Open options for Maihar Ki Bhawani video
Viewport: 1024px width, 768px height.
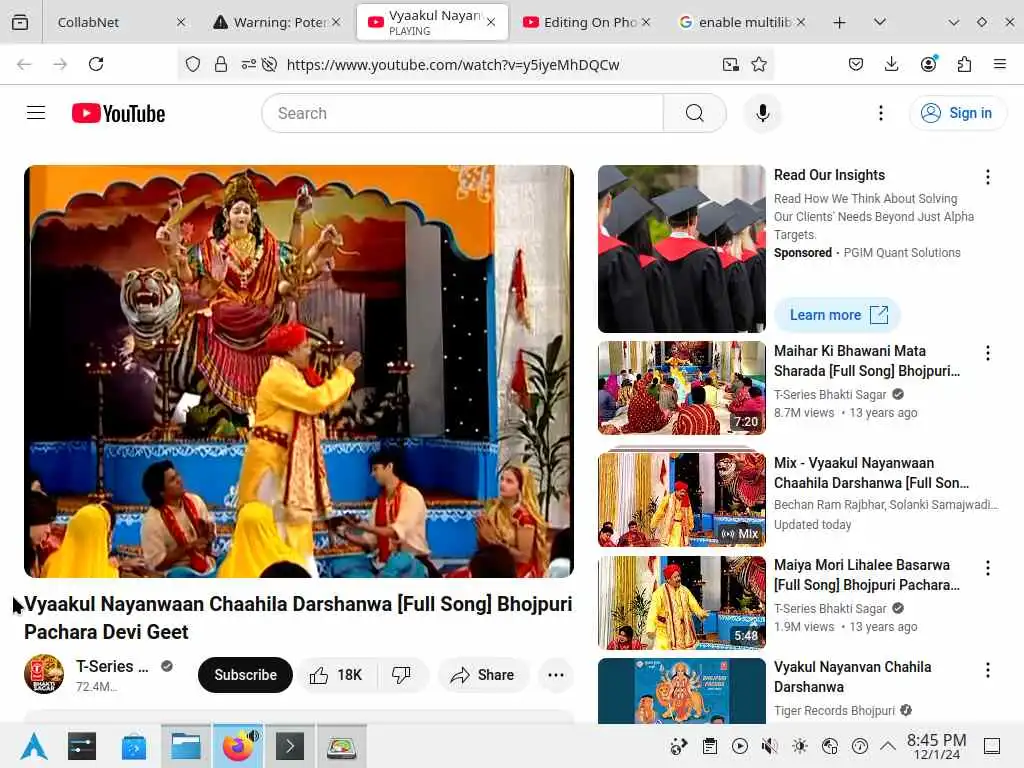[x=988, y=353]
